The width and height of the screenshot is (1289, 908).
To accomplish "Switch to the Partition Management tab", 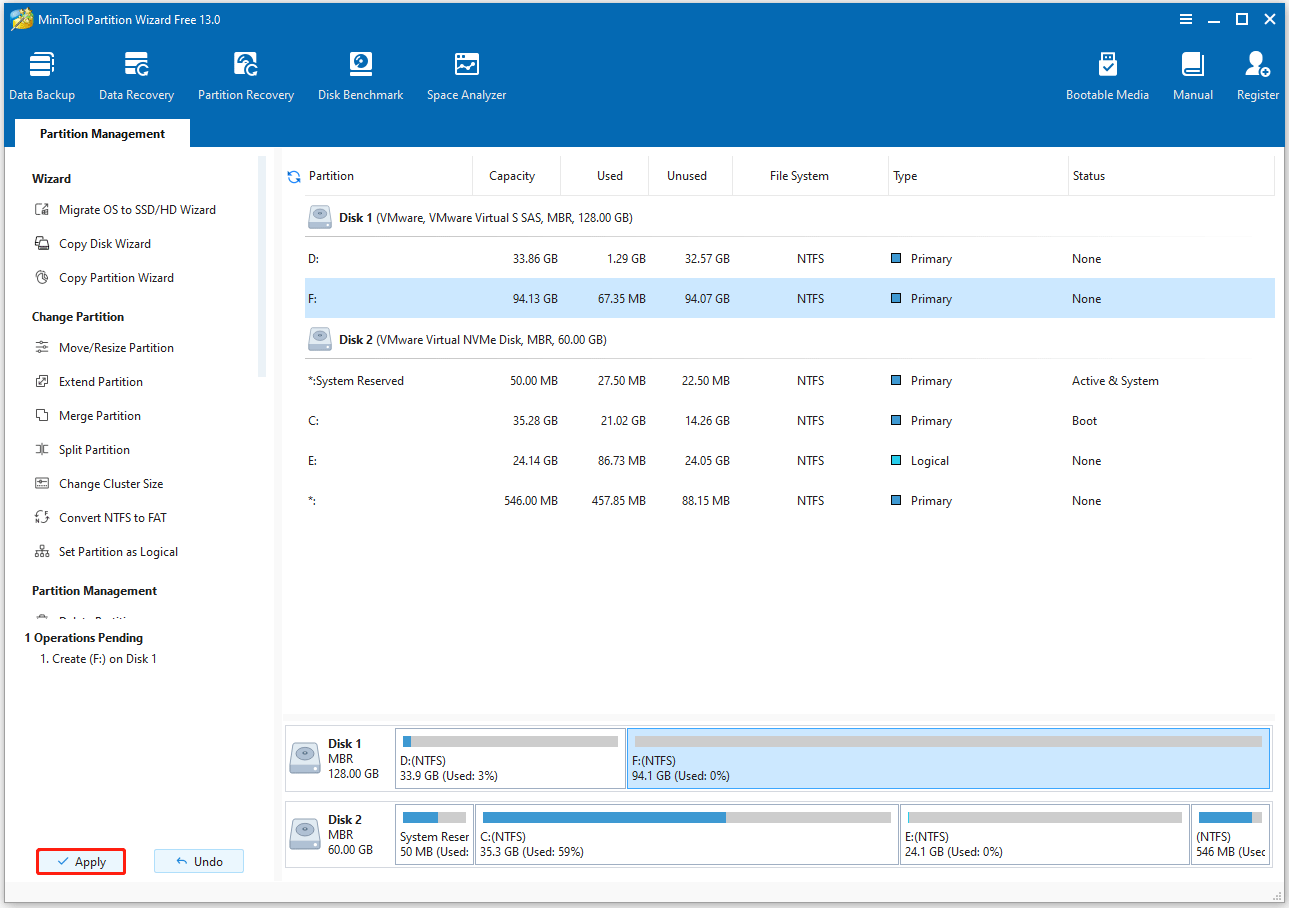I will pyautogui.click(x=101, y=132).
